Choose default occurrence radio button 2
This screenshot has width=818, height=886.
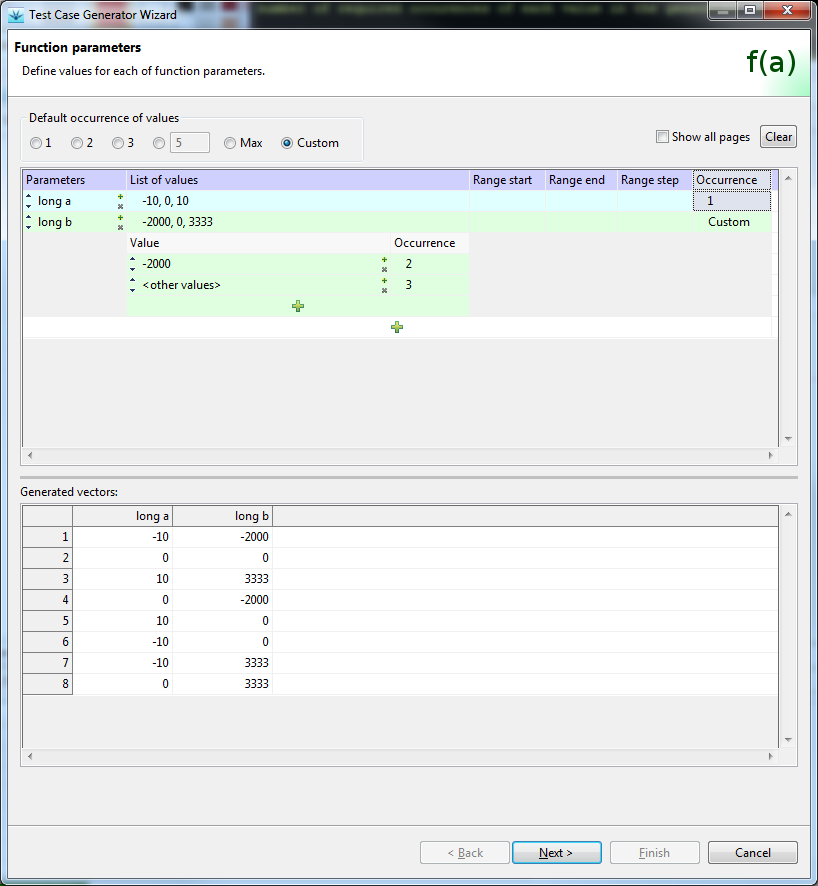(x=77, y=143)
